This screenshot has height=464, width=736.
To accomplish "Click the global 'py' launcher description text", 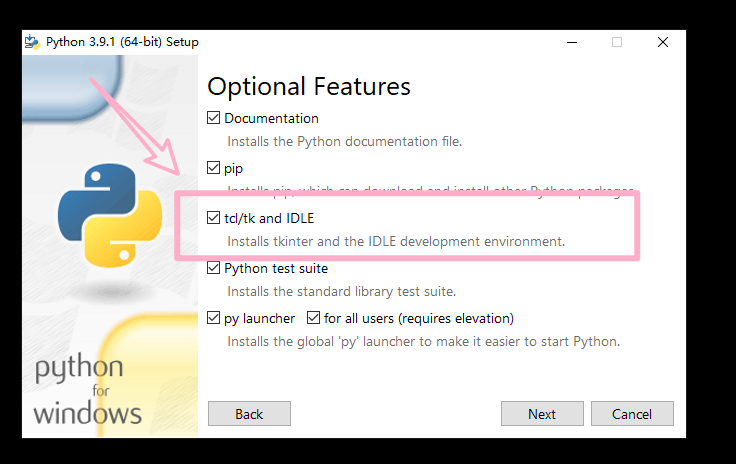I will (x=423, y=342).
